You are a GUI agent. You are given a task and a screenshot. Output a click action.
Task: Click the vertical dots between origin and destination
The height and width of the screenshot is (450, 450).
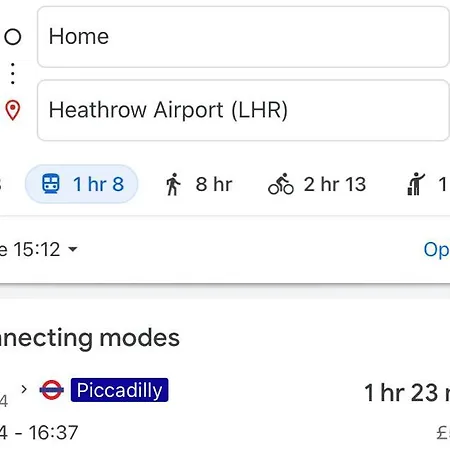point(13,73)
